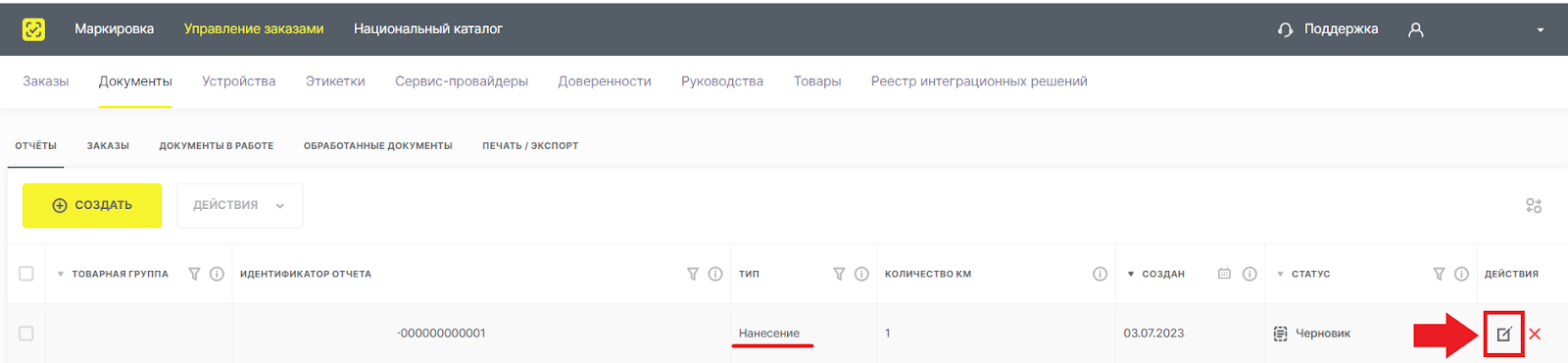Toggle sort arrow on Товарная группа
The height and width of the screenshot is (363, 1568).
click(61, 275)
